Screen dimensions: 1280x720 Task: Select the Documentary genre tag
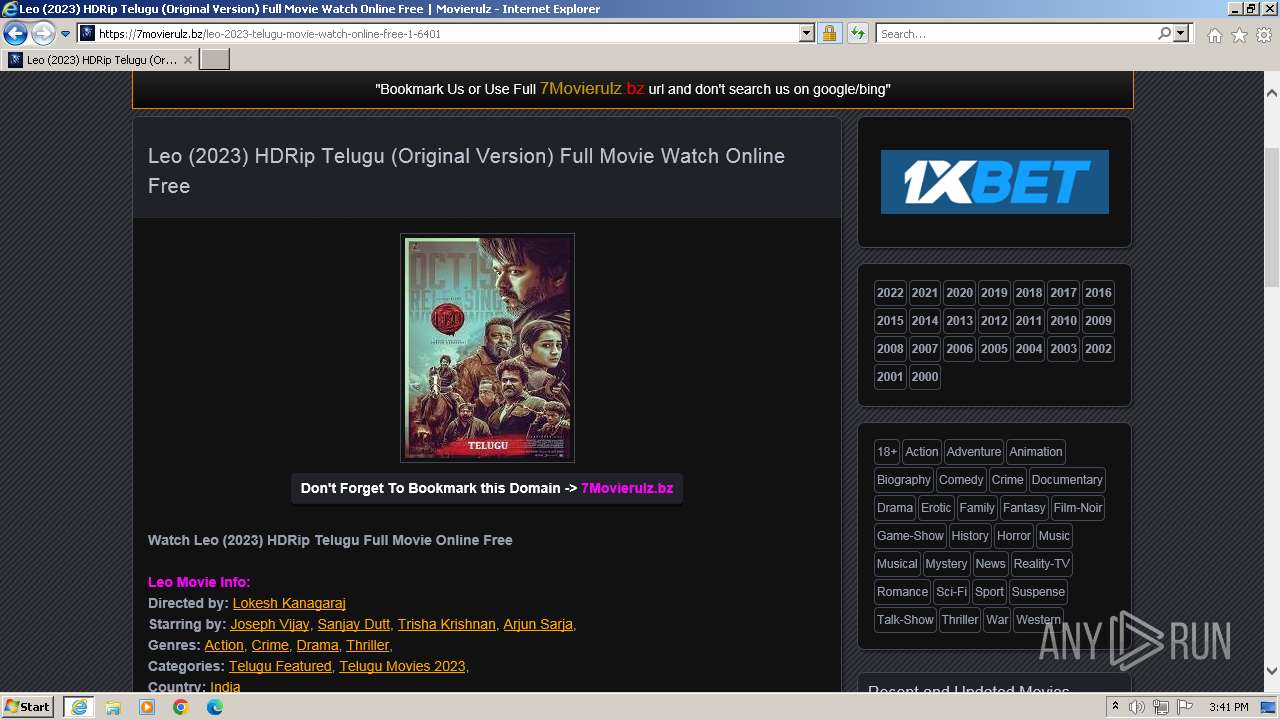[x=1067, y=480]
